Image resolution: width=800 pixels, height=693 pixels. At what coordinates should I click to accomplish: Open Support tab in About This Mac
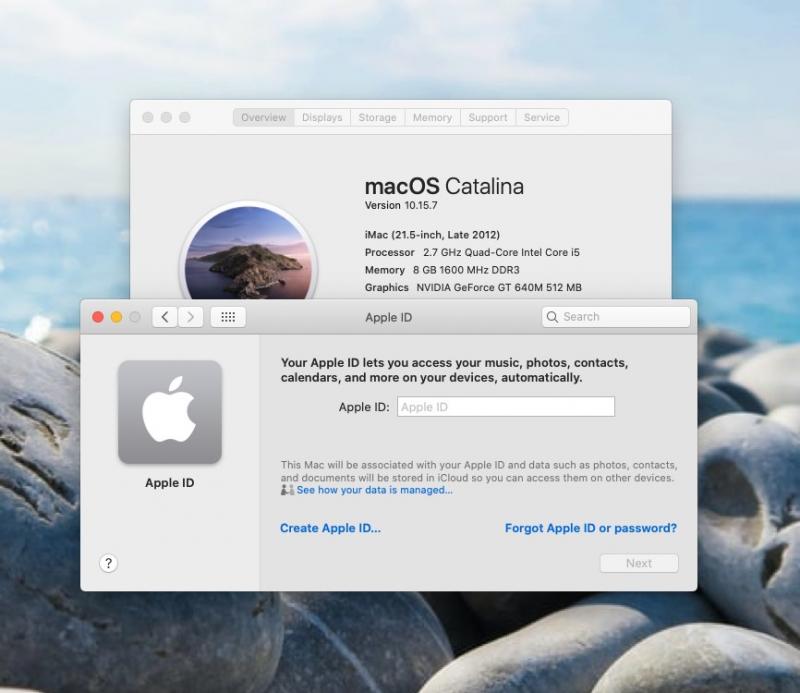[488, 117]
